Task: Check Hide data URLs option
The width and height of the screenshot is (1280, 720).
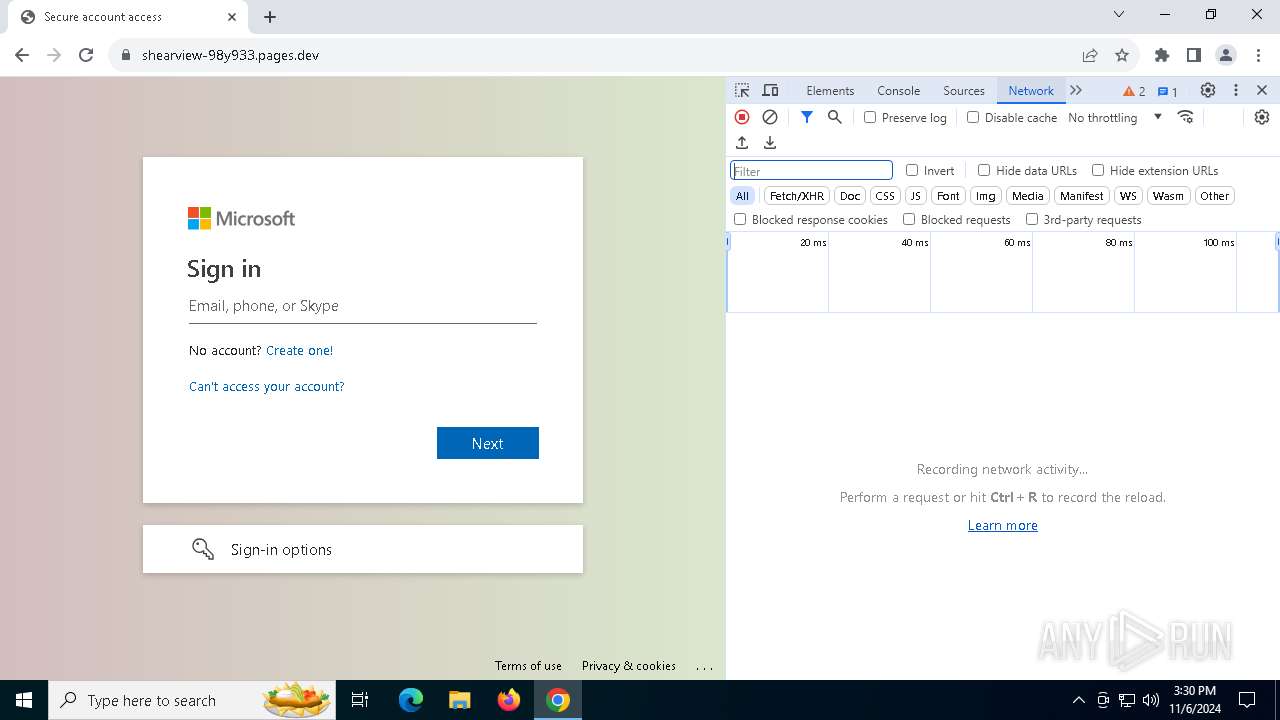Action: pyautogui.click(x=984, y=170)
